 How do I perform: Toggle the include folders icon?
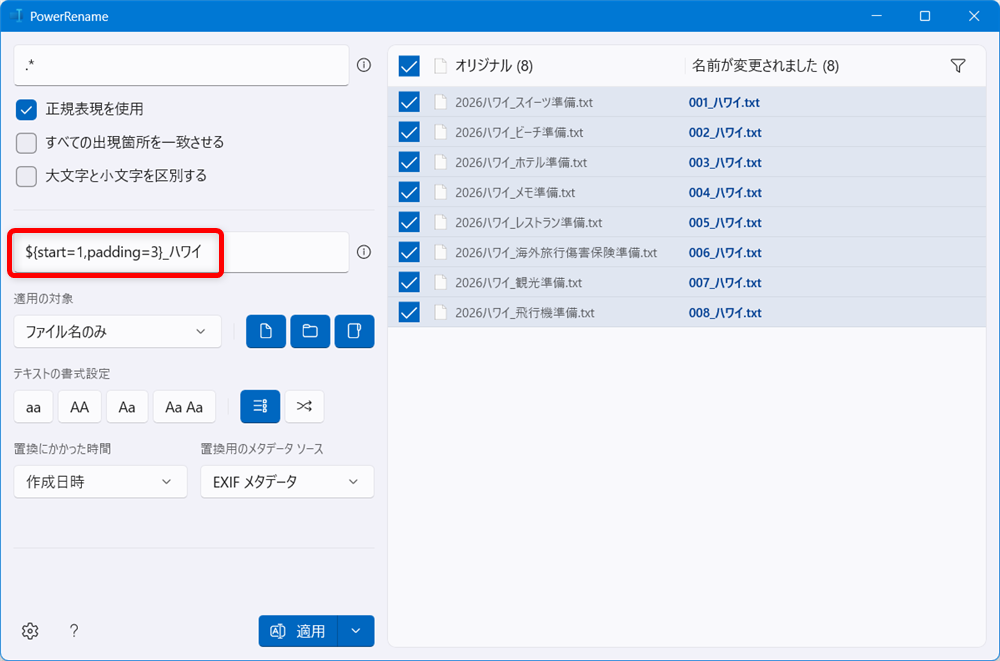[x=310, y=331]
